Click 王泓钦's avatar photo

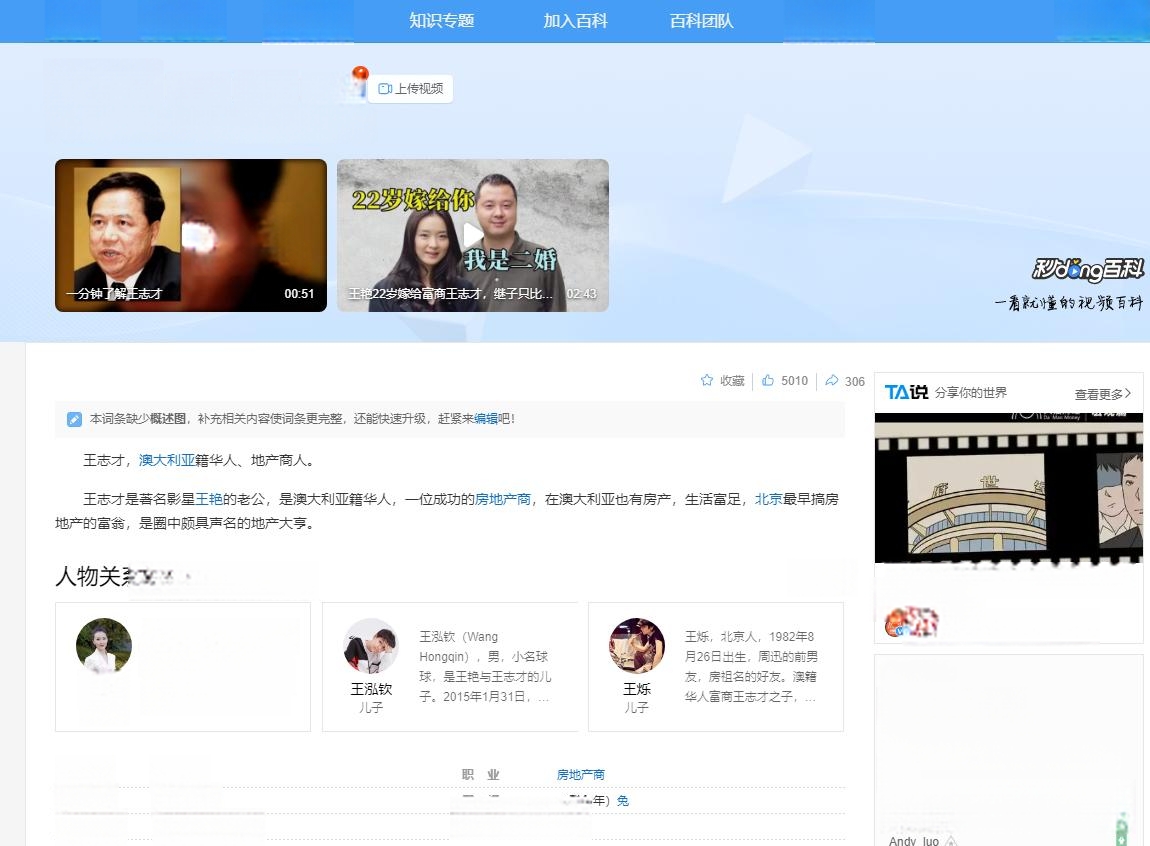point(371,646)
